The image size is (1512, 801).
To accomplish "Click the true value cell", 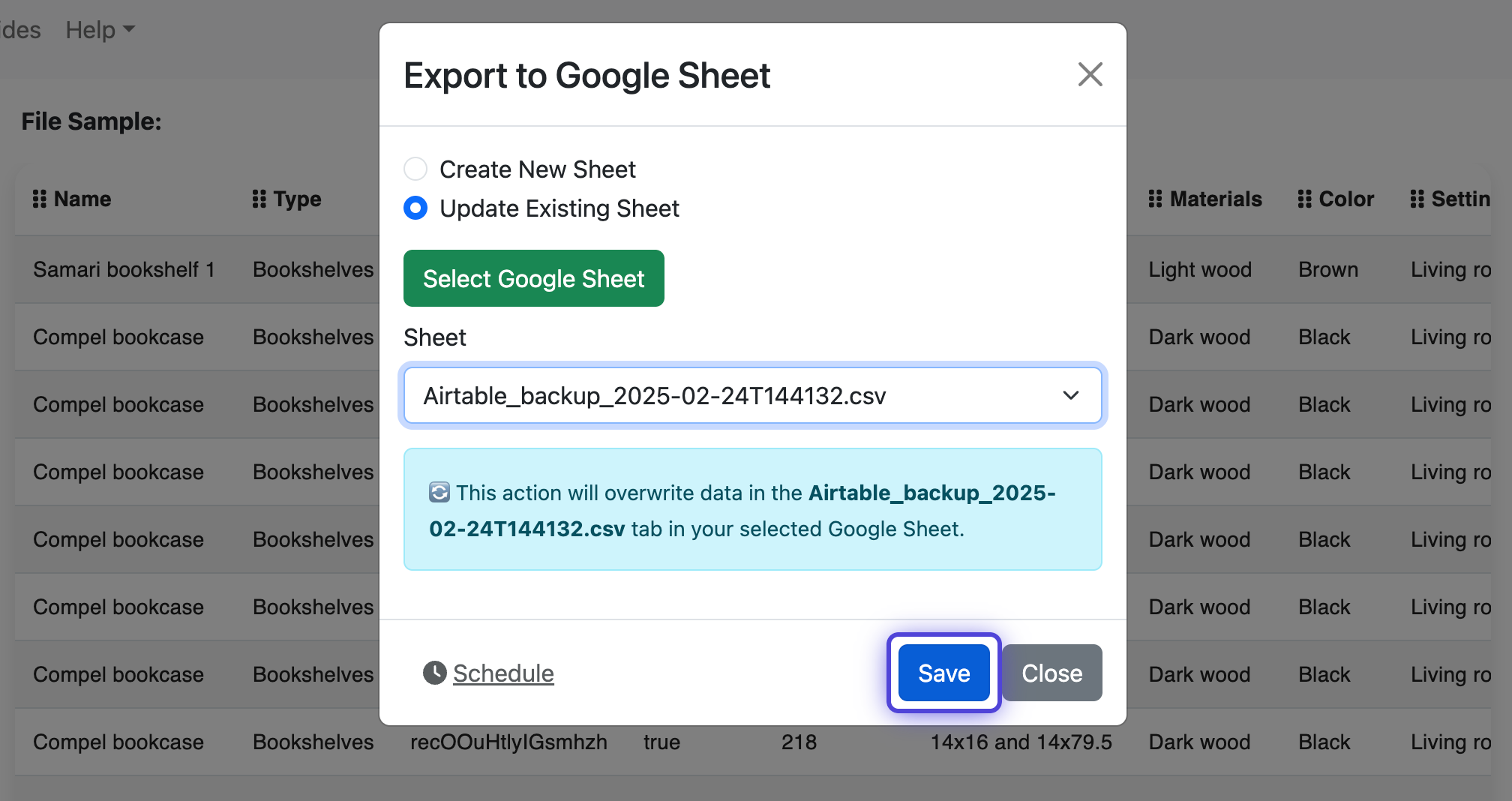I will [661, 742].
